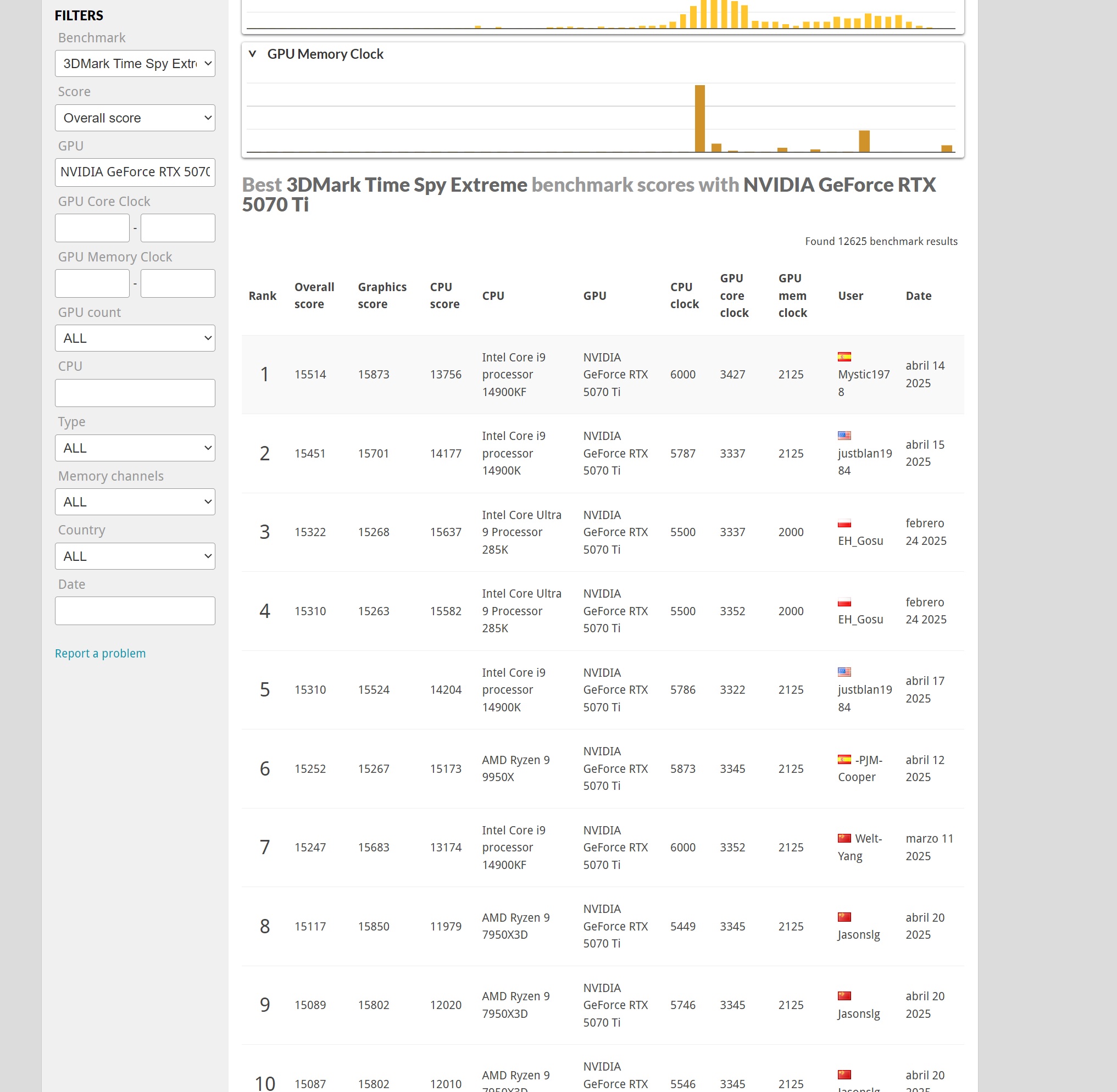Click the China flag in rank 9 row
Image resolution: width=1117 pixels, height=1092 pixels.
(844, 996)
